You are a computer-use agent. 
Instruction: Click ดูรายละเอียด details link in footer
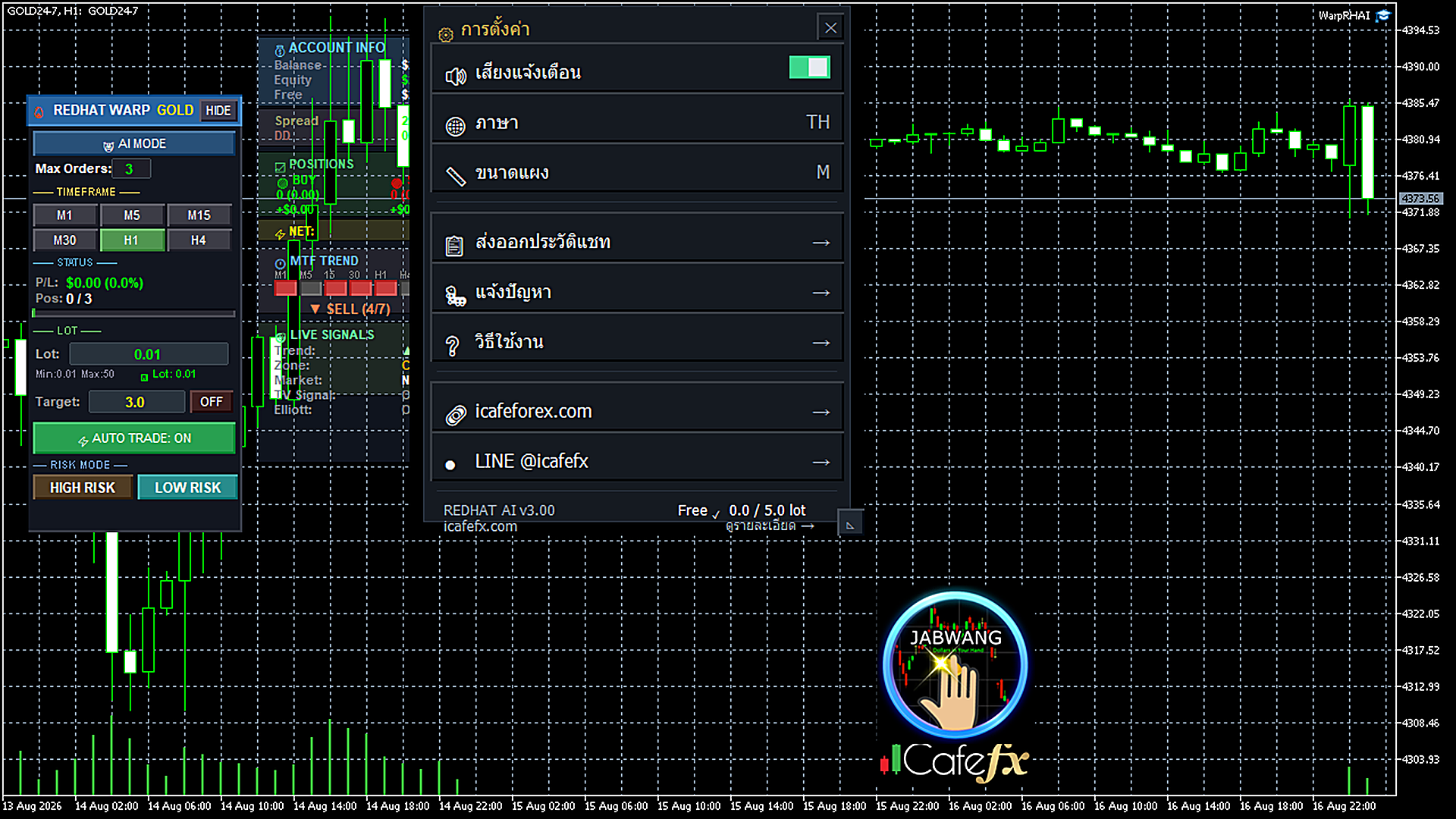770,526
